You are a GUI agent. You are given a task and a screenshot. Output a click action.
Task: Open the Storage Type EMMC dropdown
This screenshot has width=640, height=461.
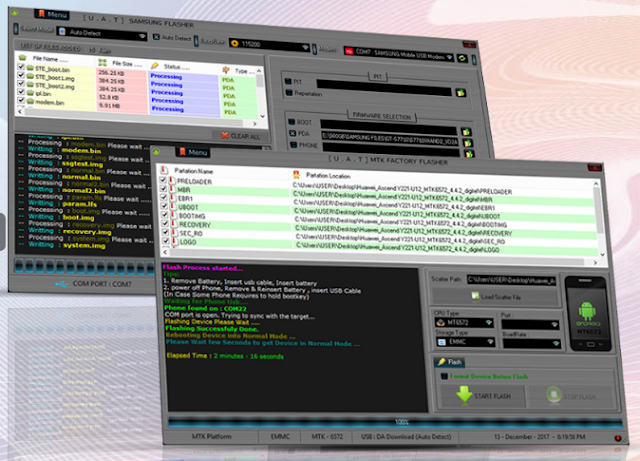(466, 342)
